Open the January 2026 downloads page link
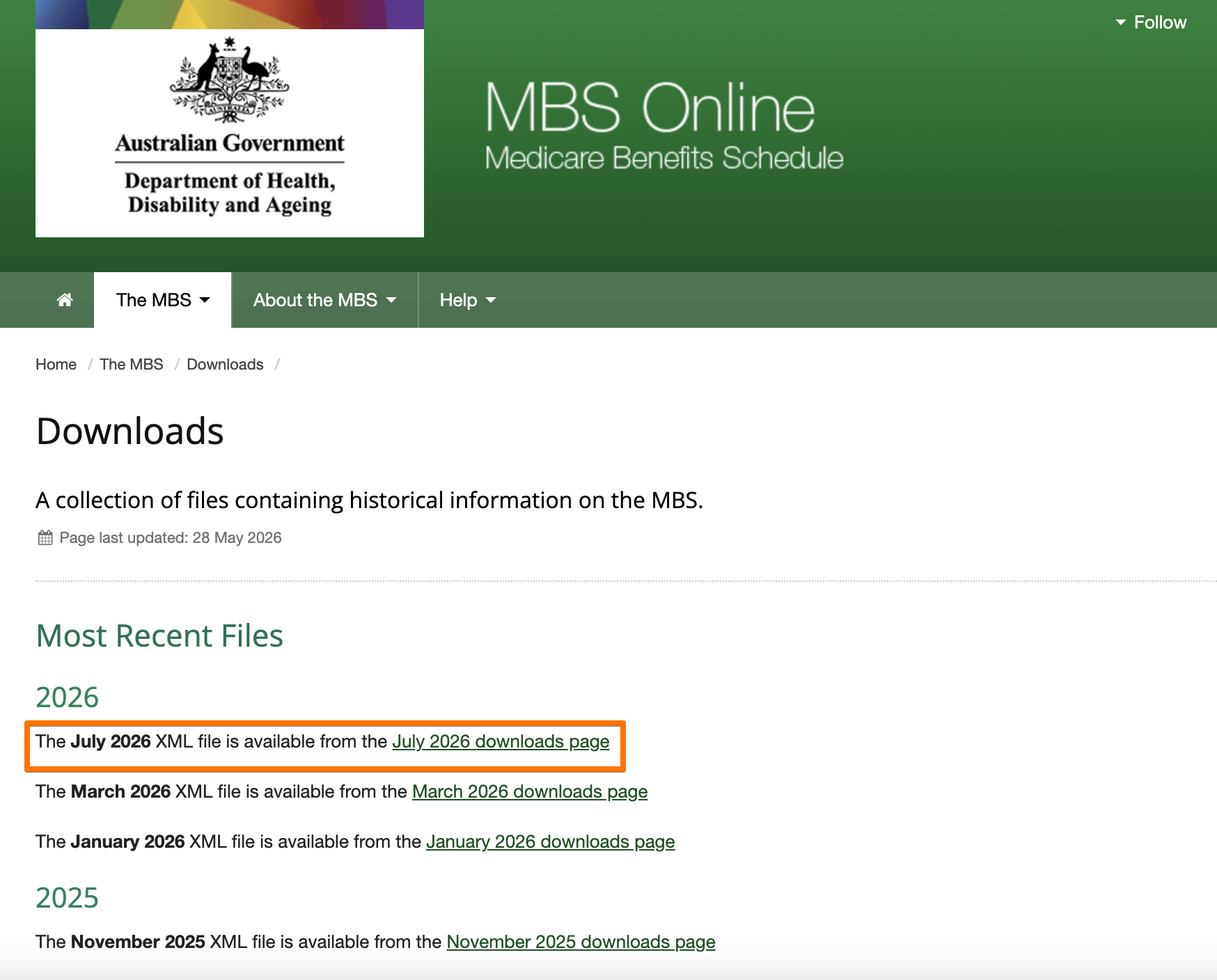This screenshot has width=1217, height=980. [x=551, y=842]
